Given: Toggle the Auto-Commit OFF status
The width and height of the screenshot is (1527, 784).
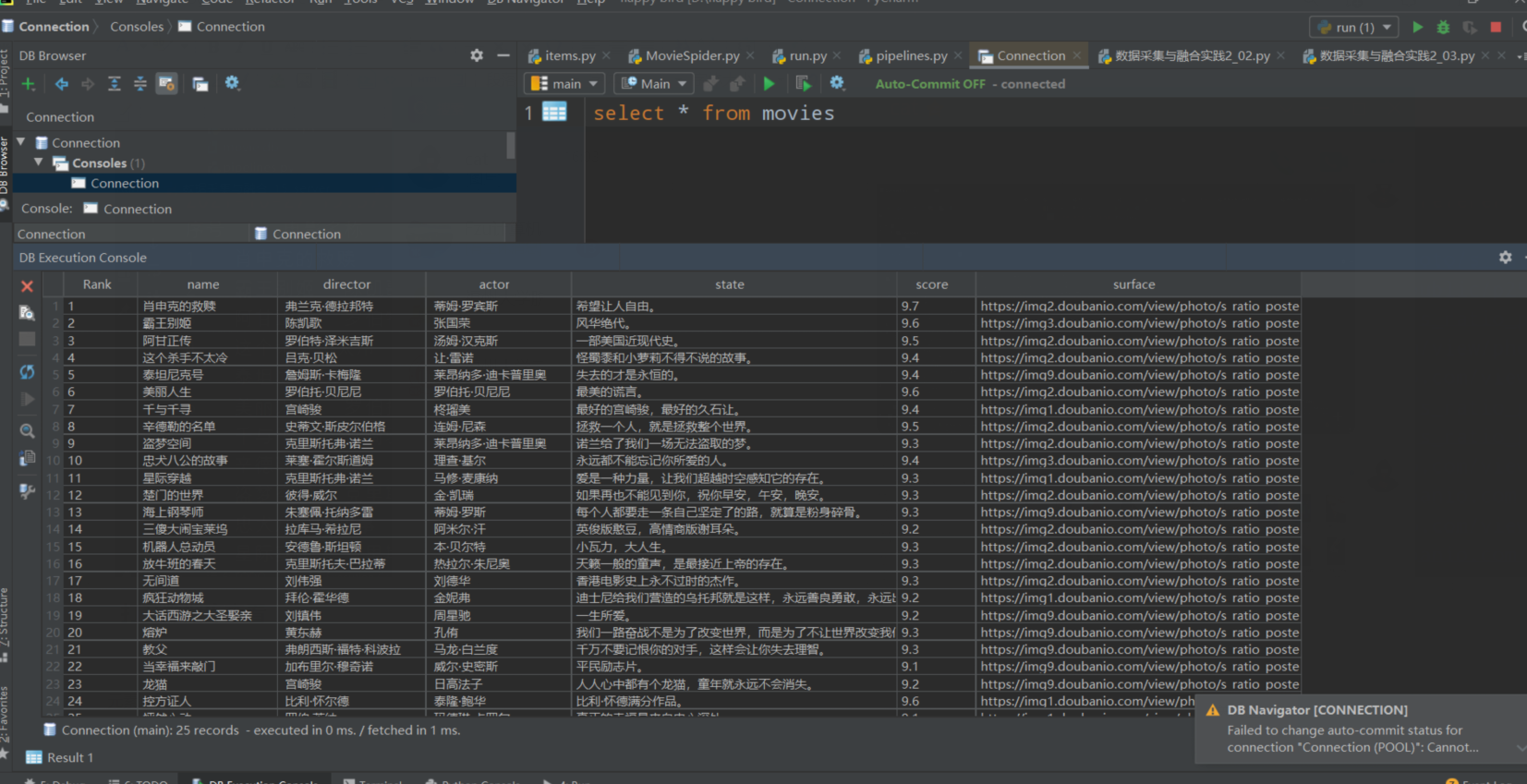Looking at the screenshot, I should point(930,84).
